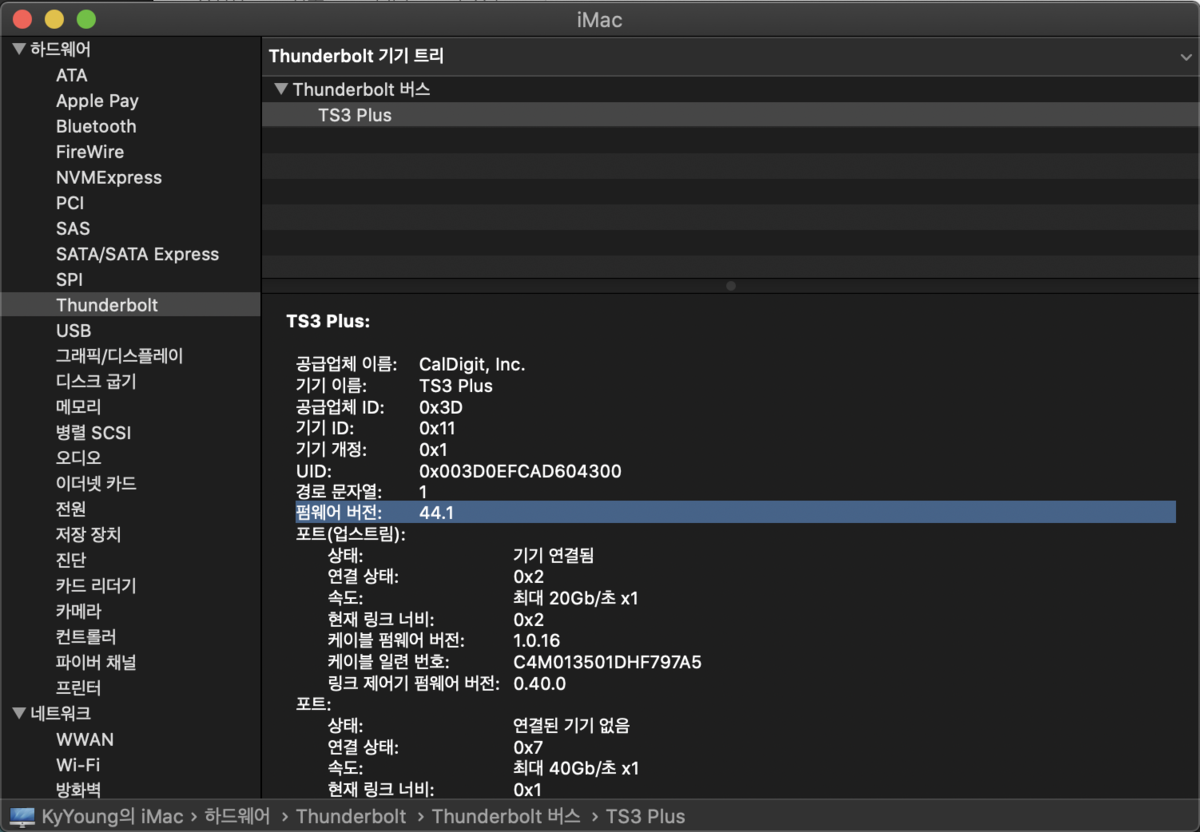Zoom the iMac window with green button
Screen dimensions: 1200x832
86,19
